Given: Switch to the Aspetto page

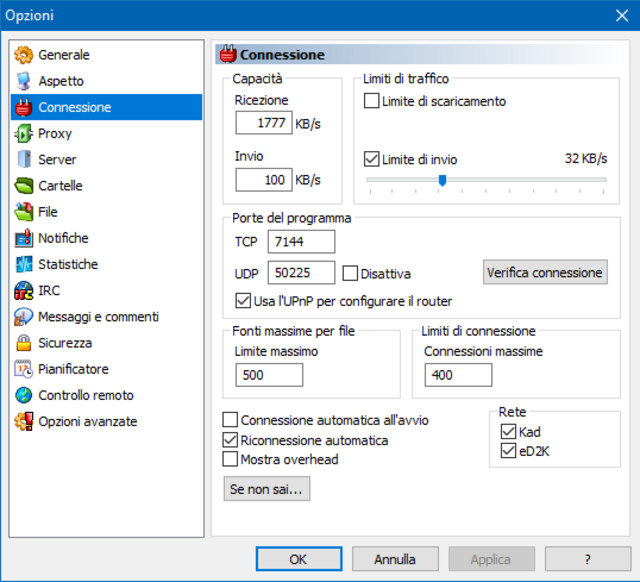Looking at the screenshot, I should (x=106, y=81).
